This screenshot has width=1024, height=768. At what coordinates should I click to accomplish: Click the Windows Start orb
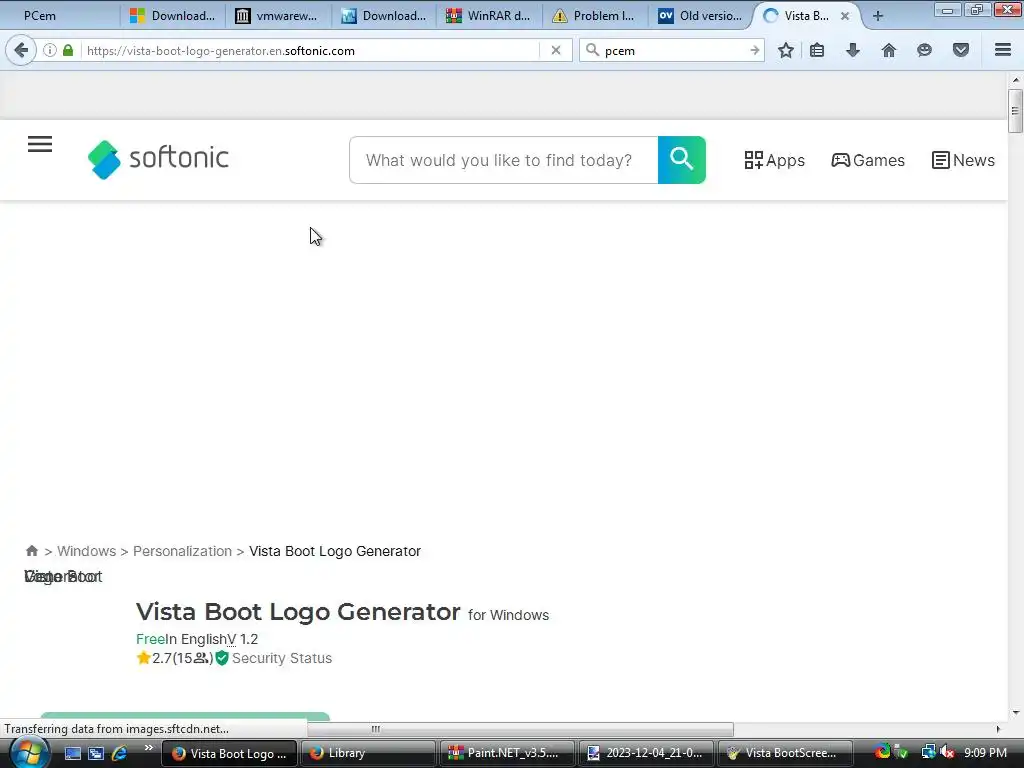tap(29, 753)
